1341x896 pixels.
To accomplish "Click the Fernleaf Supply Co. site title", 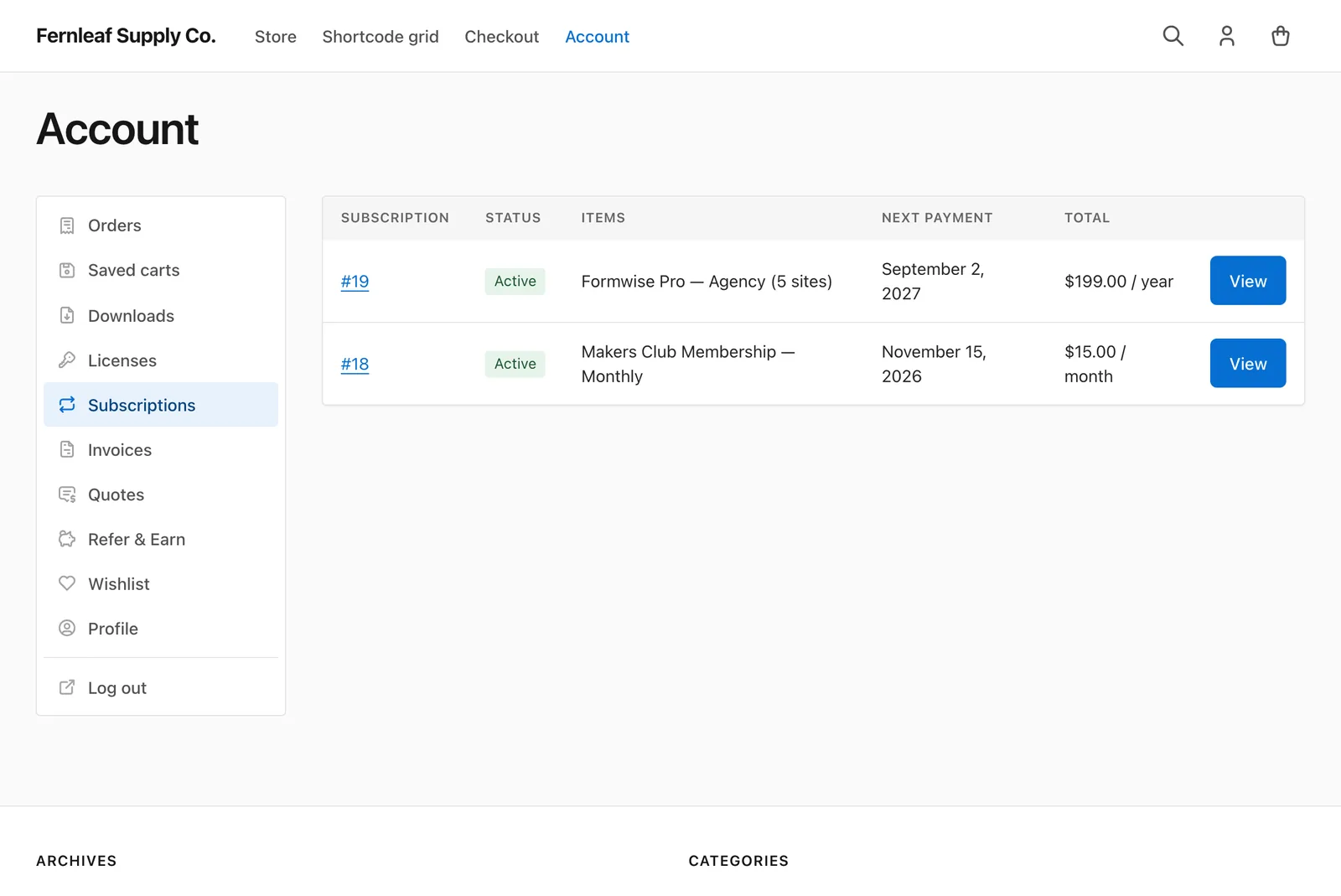I will pyautogui.click(x=126, y=36).
